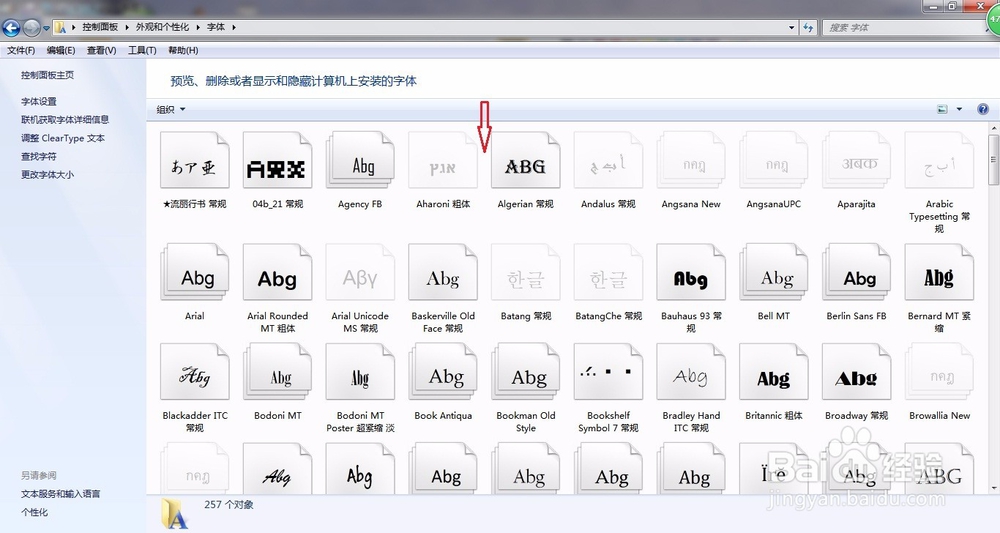Select the Bradley Hand ITC font icon
Screen dimensions: 1000x533
click(x=691, y=372)
